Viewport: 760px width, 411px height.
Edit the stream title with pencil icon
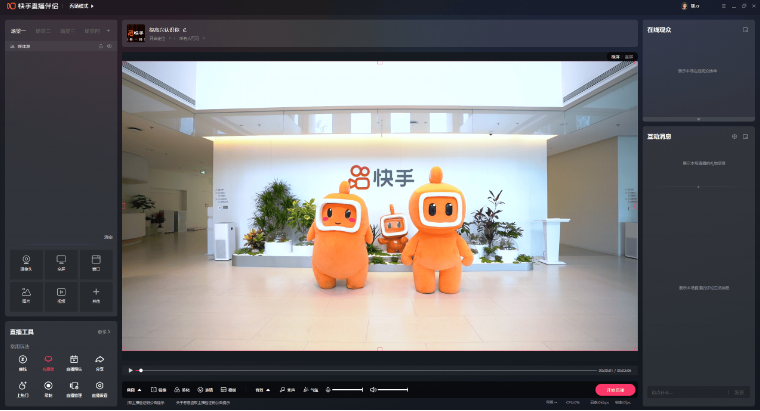(x=185, y=30)
